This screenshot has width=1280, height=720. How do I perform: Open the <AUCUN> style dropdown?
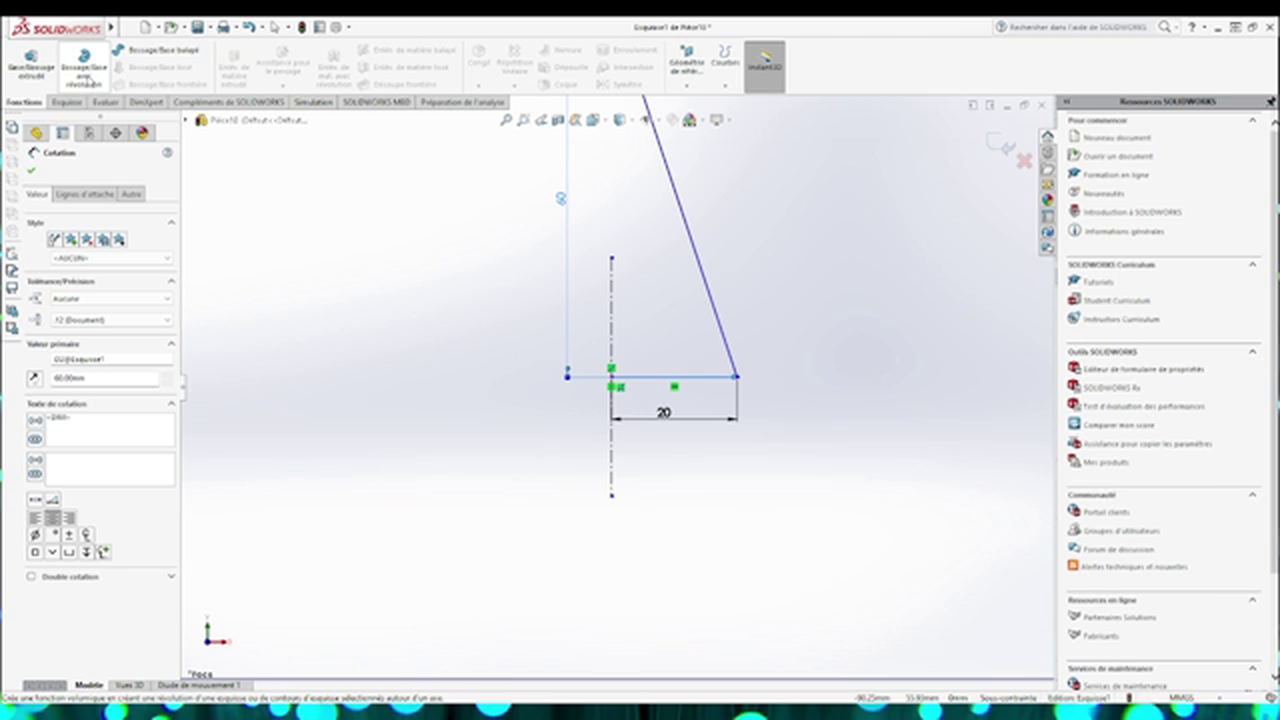pyautogui.click(x=110, y=257)
